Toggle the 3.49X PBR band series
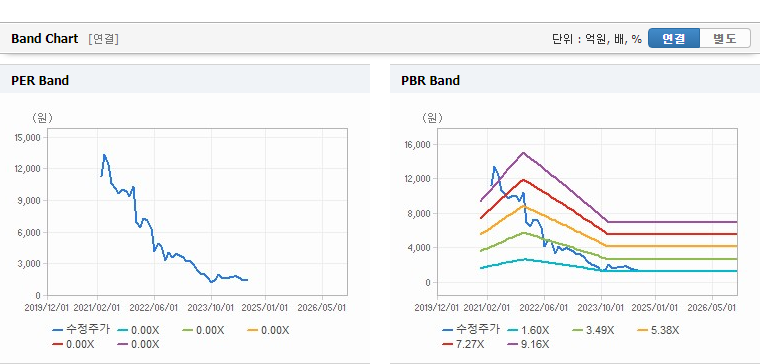Image resolution: width=760 pixels, height=364 pixels. tap(593, 330)
